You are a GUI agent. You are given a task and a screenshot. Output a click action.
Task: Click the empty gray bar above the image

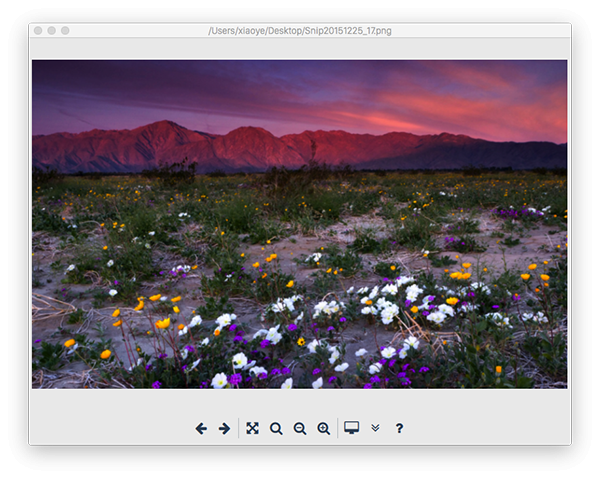click(300, 48)
